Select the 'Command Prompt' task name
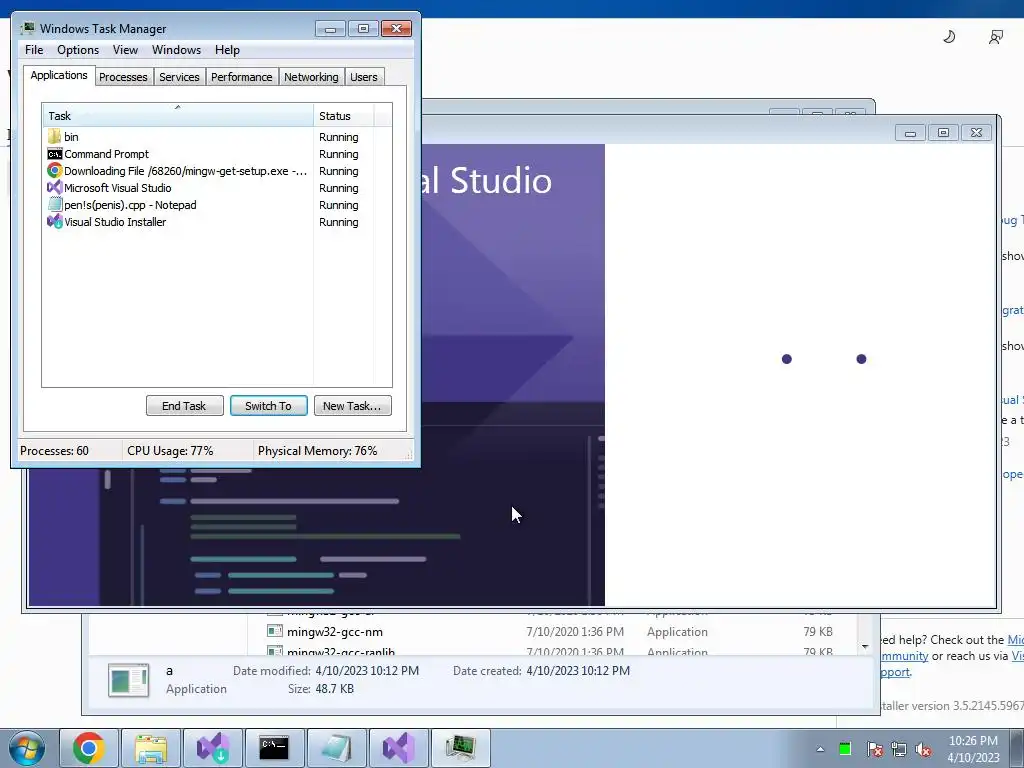Screen dimensions: 1024x768 (x=106, y=154)
